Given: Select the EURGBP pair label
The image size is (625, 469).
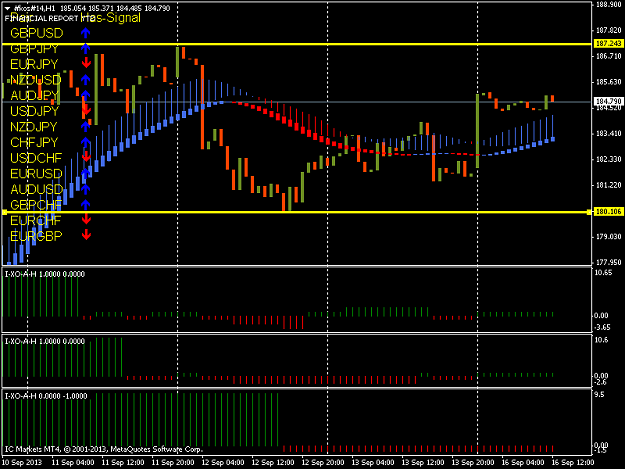Looking at the screenshot, I should (36, 236).
